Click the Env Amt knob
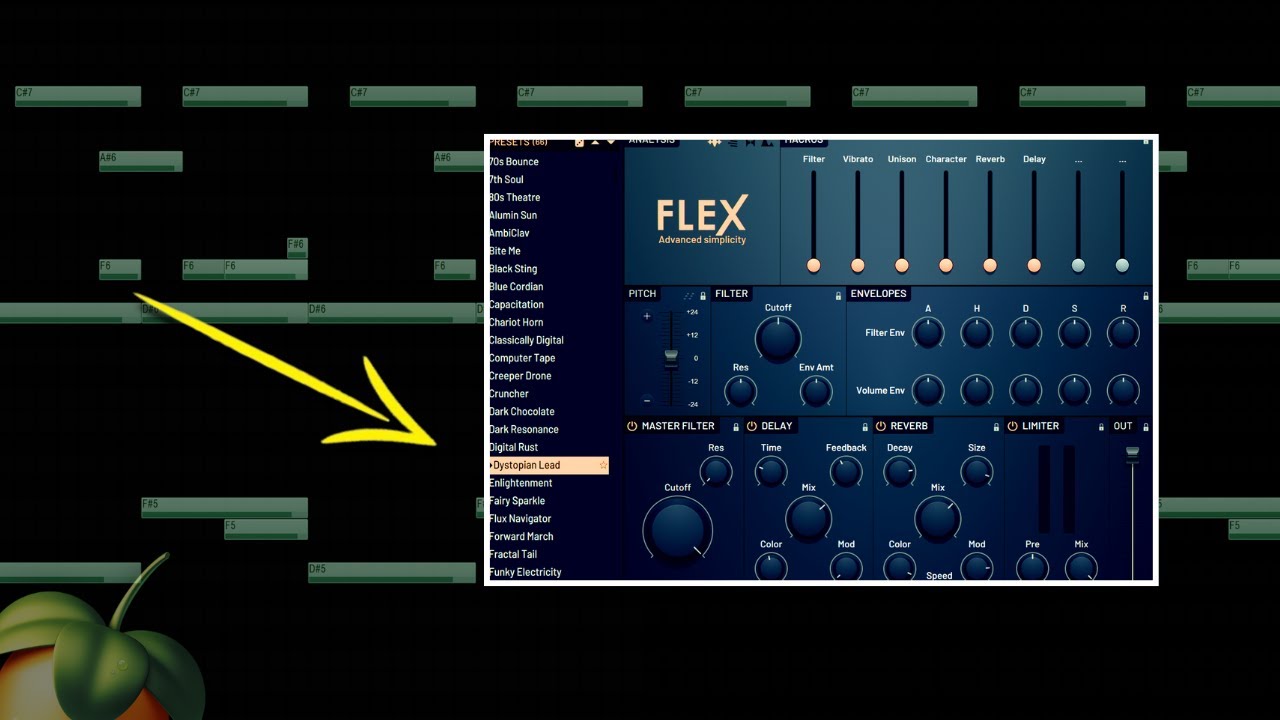 [816, 391]
